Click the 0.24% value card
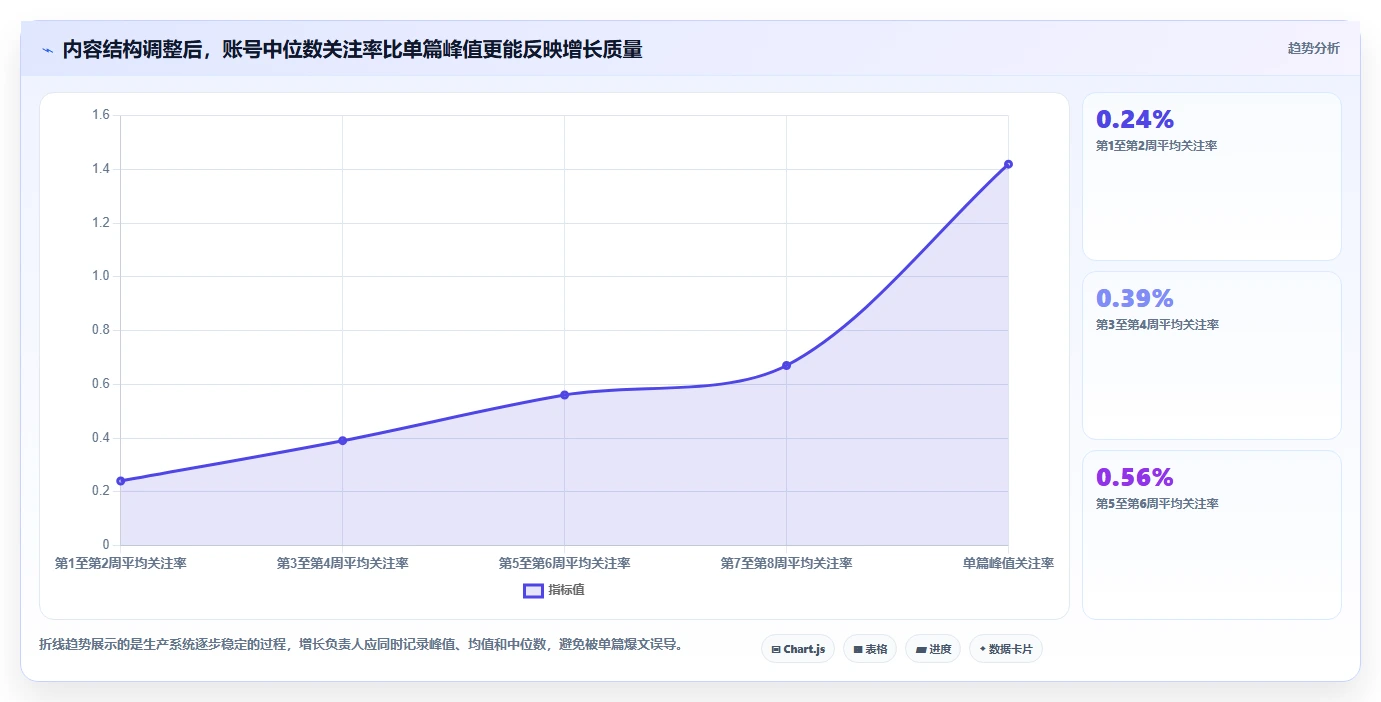This screenshot has width=1381, height=702. pos(1211,177)
